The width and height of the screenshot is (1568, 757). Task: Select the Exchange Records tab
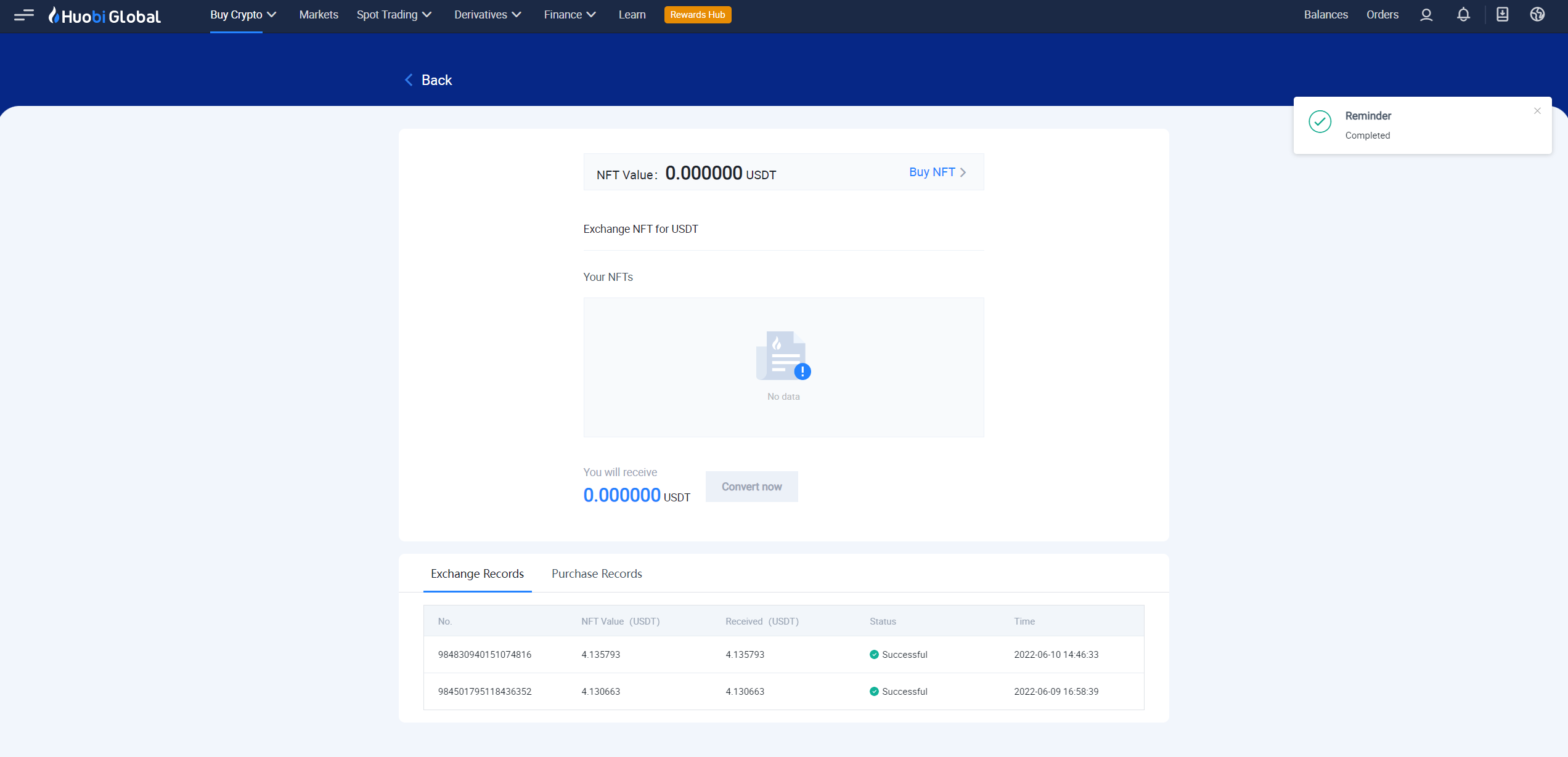[477, 573]
